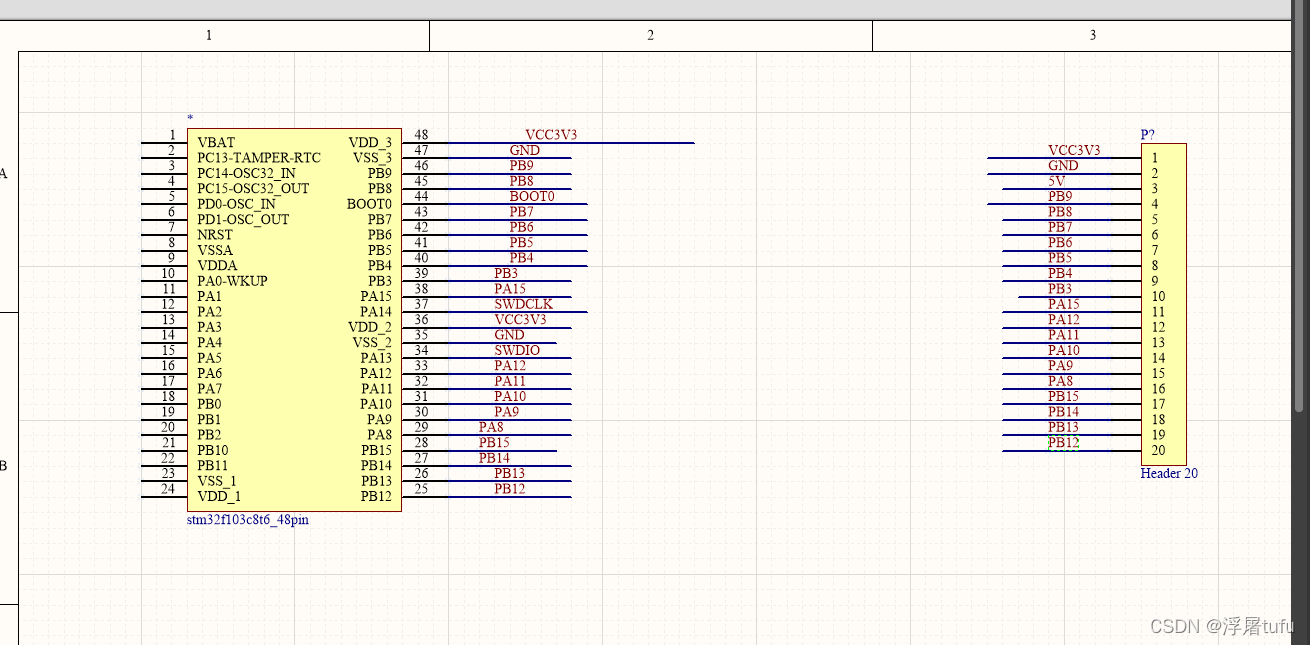Click the red BOOT0 net label on the wire
The width and height of the screenshot is (1310, 645).
[532, 196]
